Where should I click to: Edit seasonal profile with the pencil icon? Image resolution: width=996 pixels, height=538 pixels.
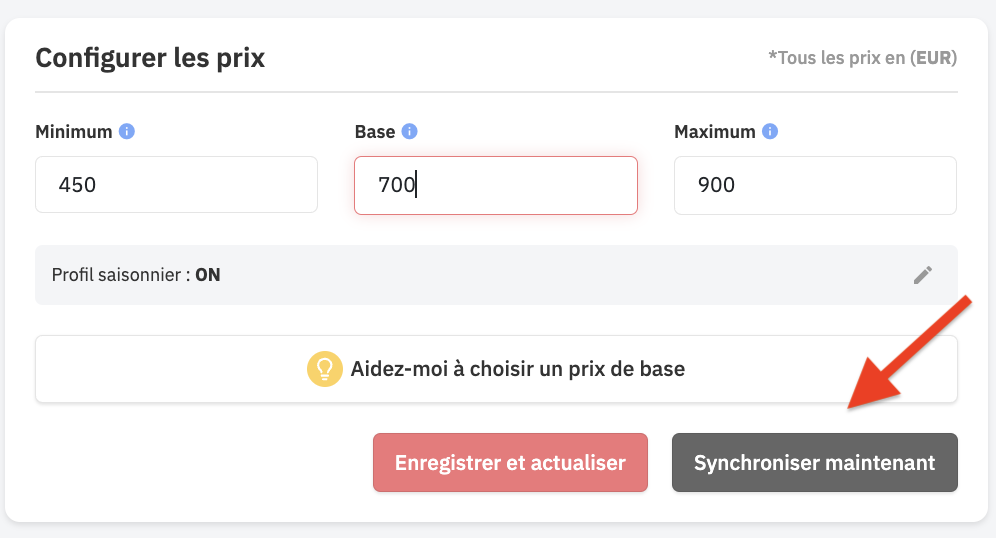tap(923, 275)
